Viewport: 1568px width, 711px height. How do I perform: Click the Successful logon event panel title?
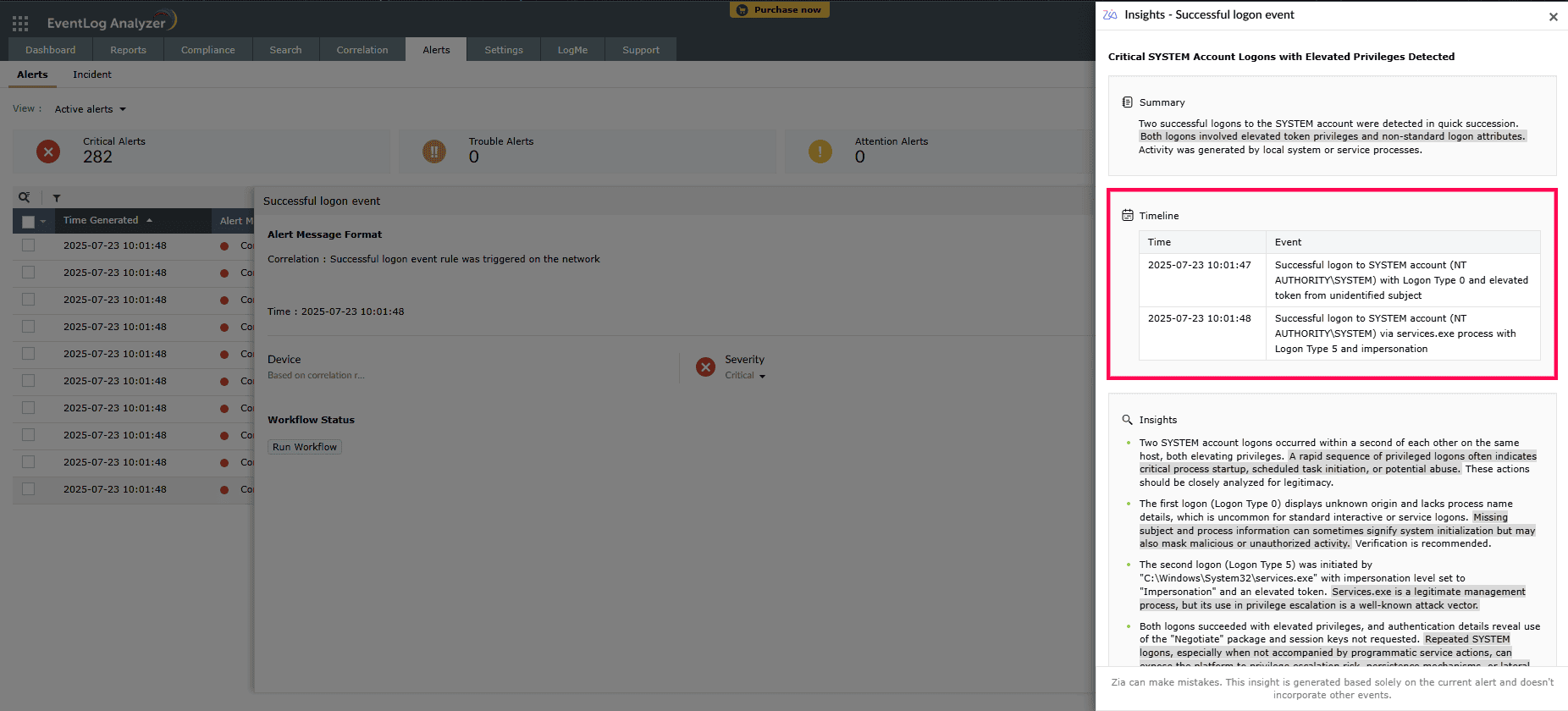(x=322, y=201)
